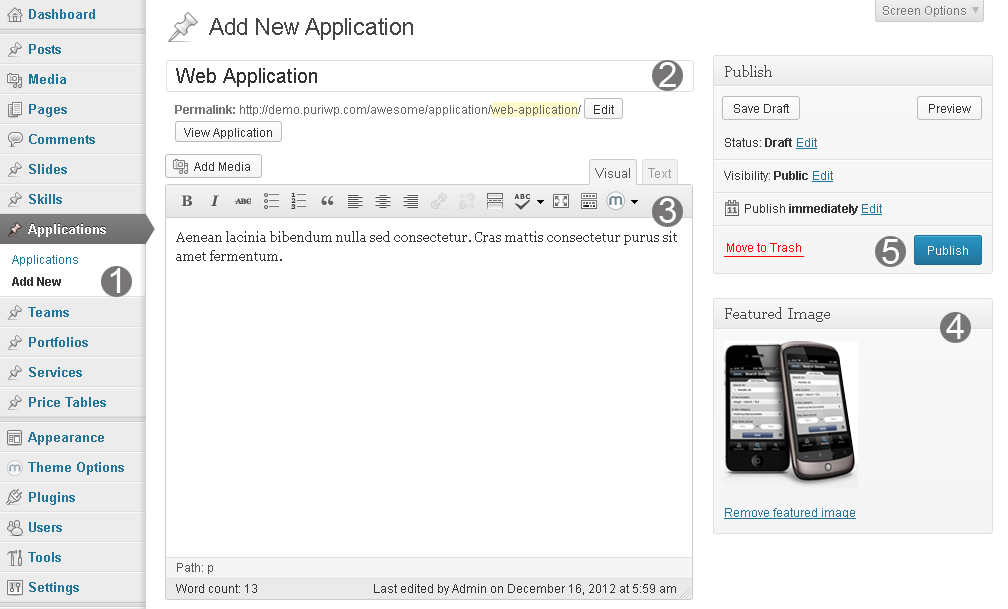Remove the featured image
The width and height of the screenshot is (1008, 609).
[789, 512]
